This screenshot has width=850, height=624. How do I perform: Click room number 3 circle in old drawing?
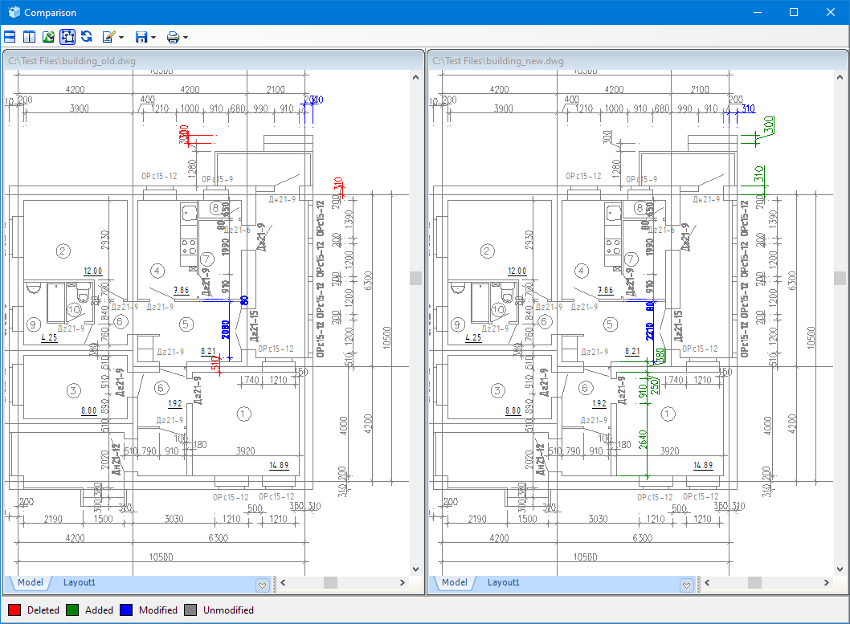click(x=73, y=390)
